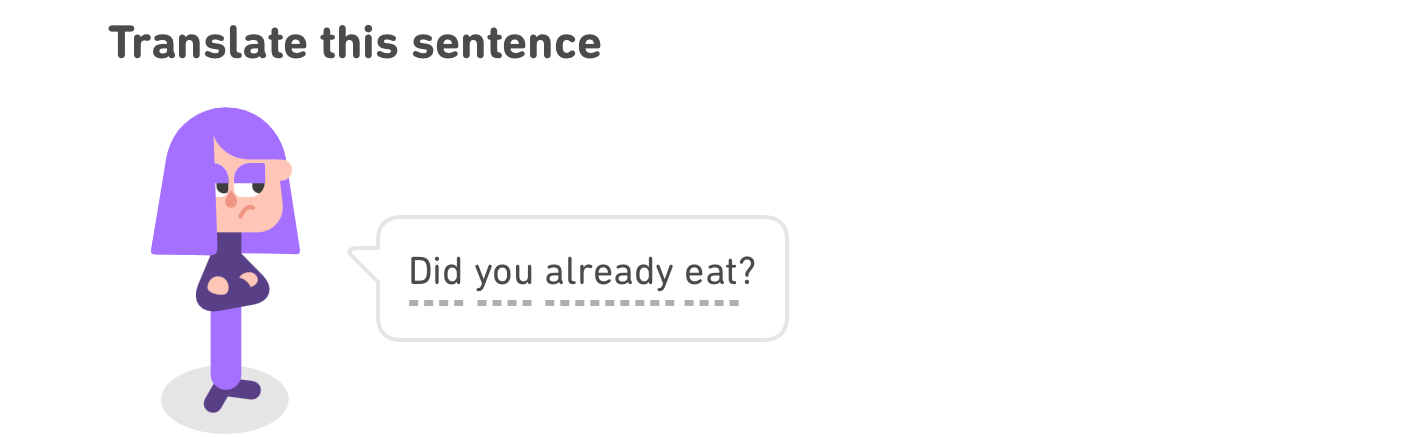Click the dotted underline beneath "you"

(506, 302)
